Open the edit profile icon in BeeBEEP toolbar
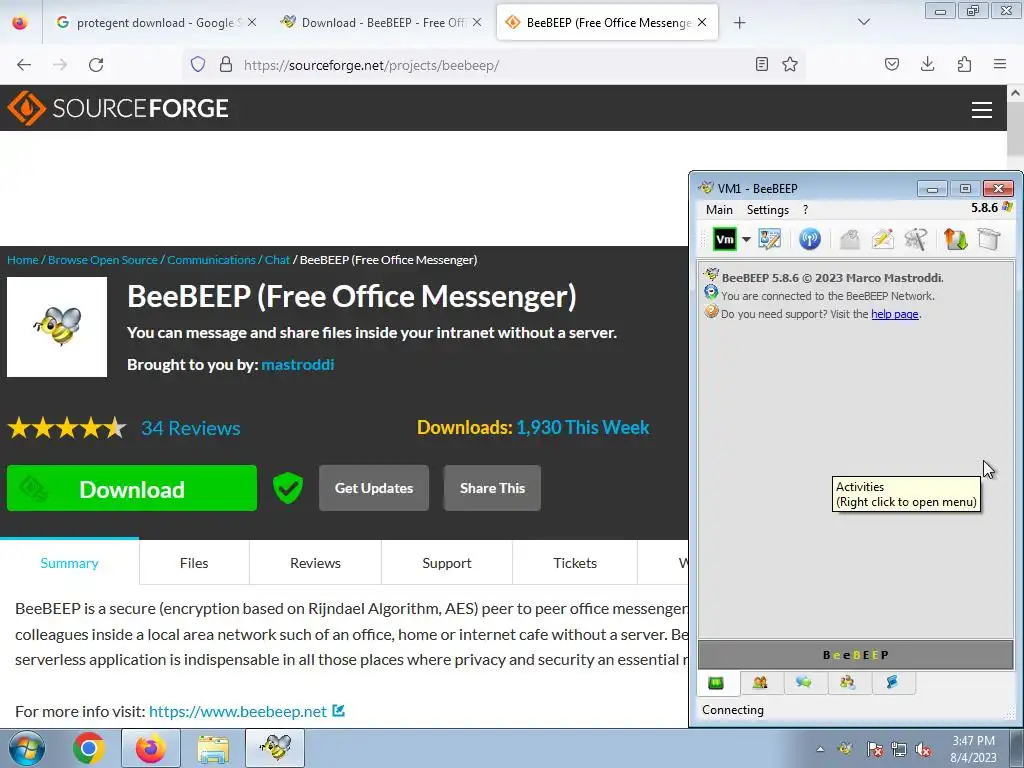 coord(769,239)
